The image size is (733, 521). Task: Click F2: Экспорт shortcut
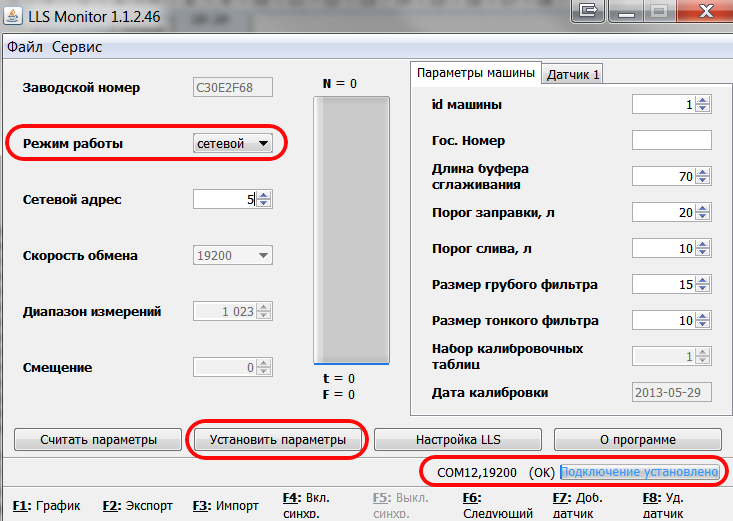click(137, 506)
